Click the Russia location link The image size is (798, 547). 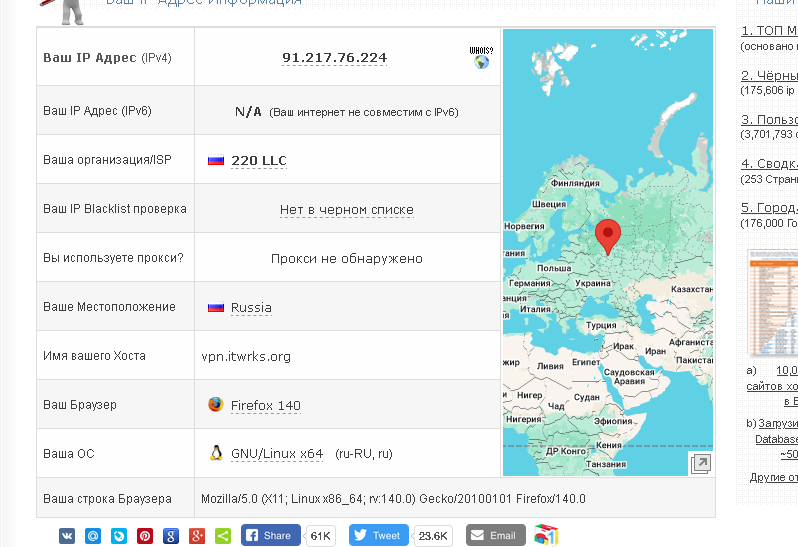(251, 308)
